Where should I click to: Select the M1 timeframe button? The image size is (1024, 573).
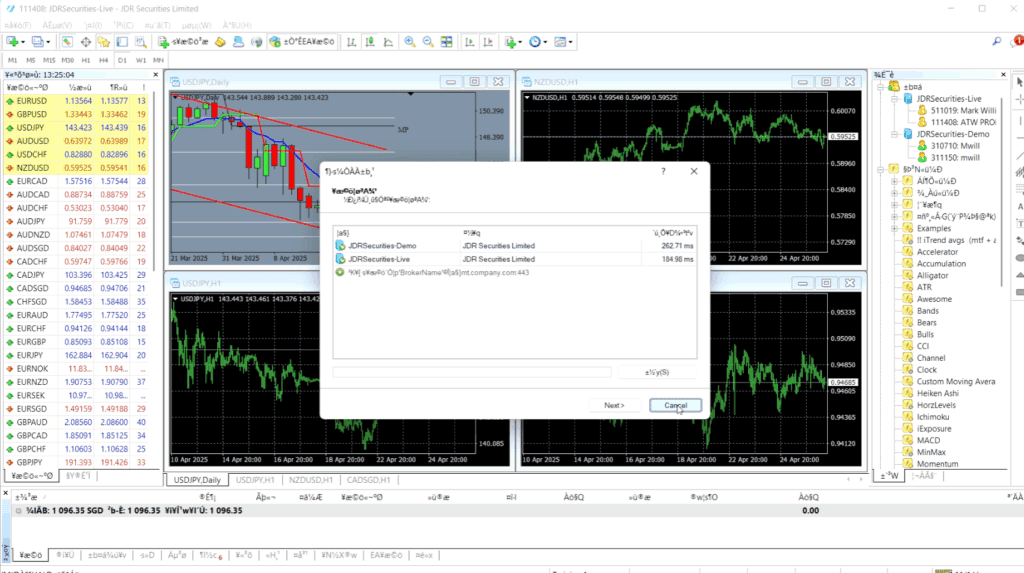pos(12,60)
